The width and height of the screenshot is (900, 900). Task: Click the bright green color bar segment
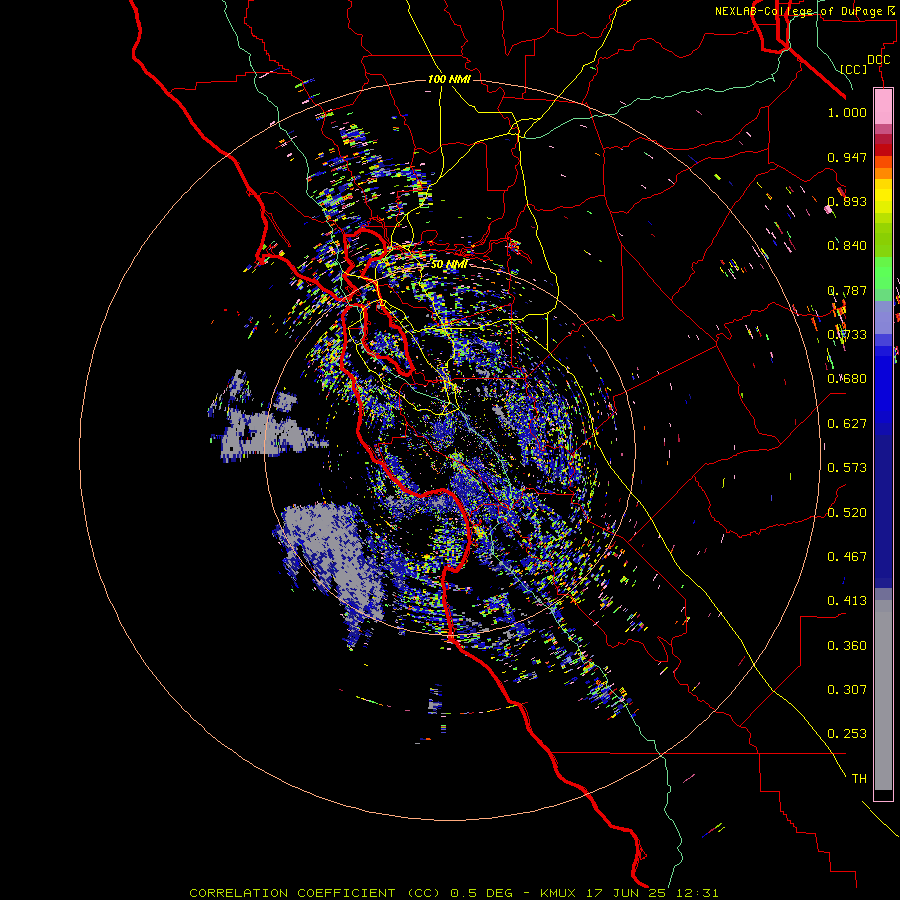click(x=883, y=273)
